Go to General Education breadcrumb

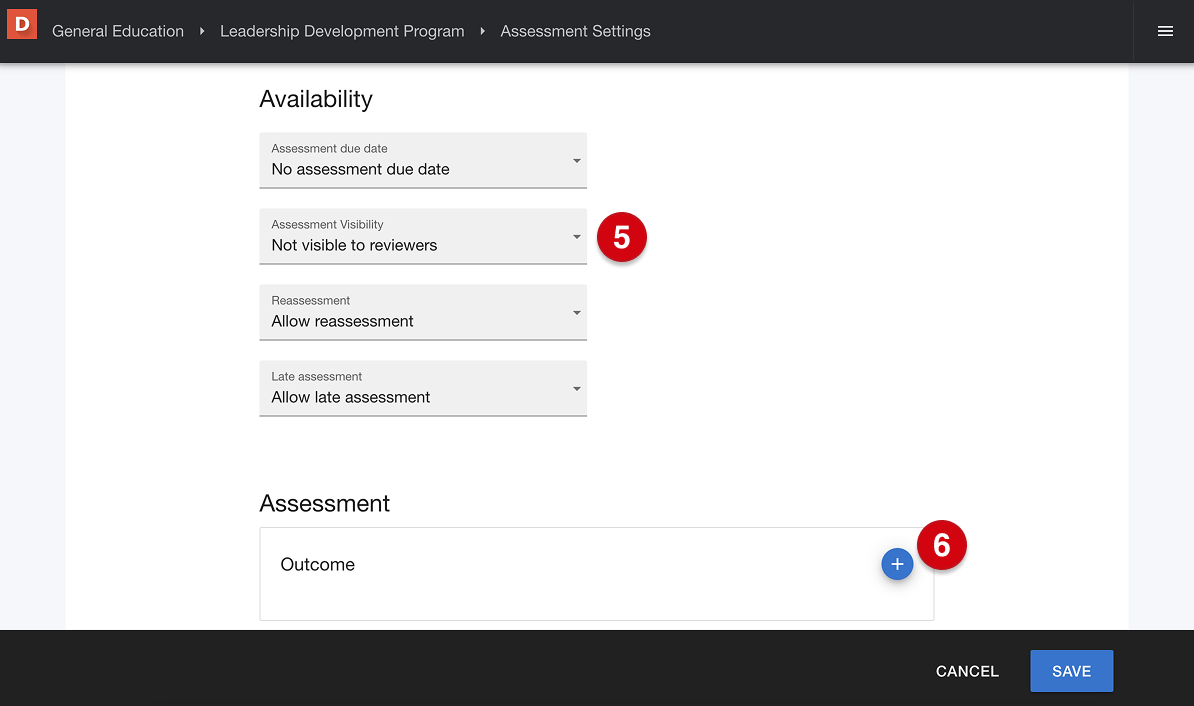(118, 31)
